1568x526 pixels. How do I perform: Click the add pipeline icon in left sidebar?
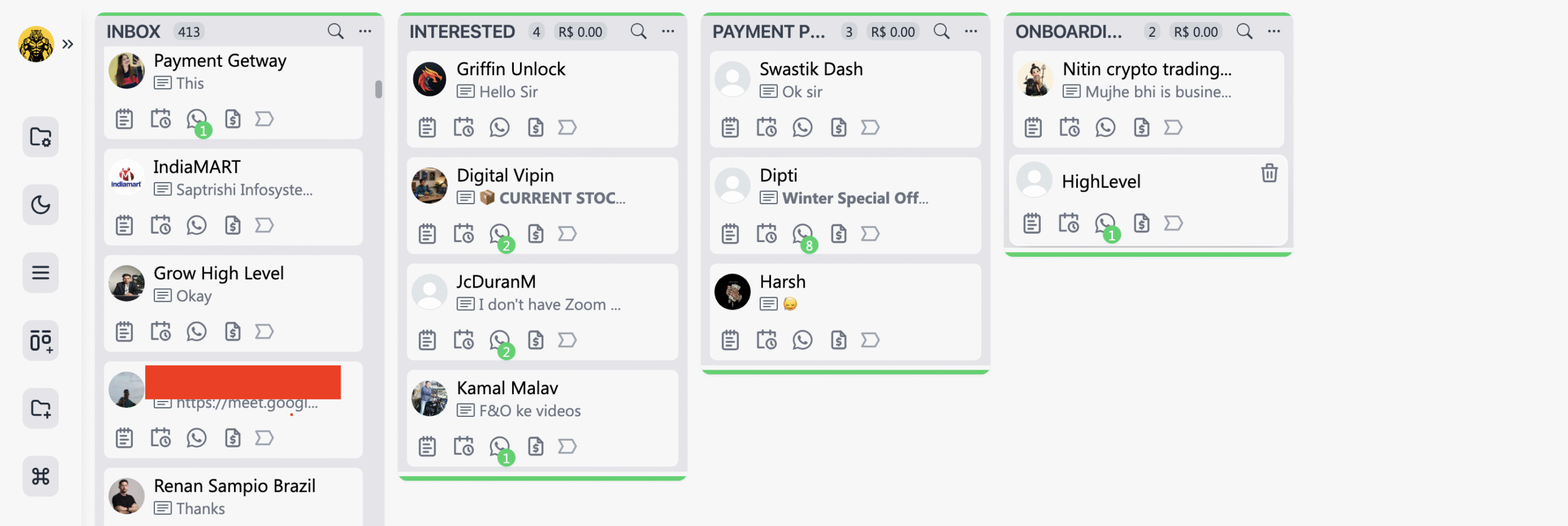click(40, 341)
